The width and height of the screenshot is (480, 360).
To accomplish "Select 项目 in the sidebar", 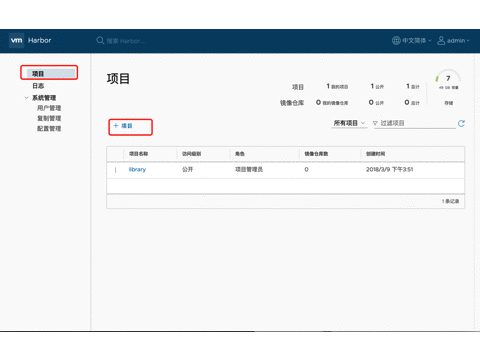I will coord(49,73).
